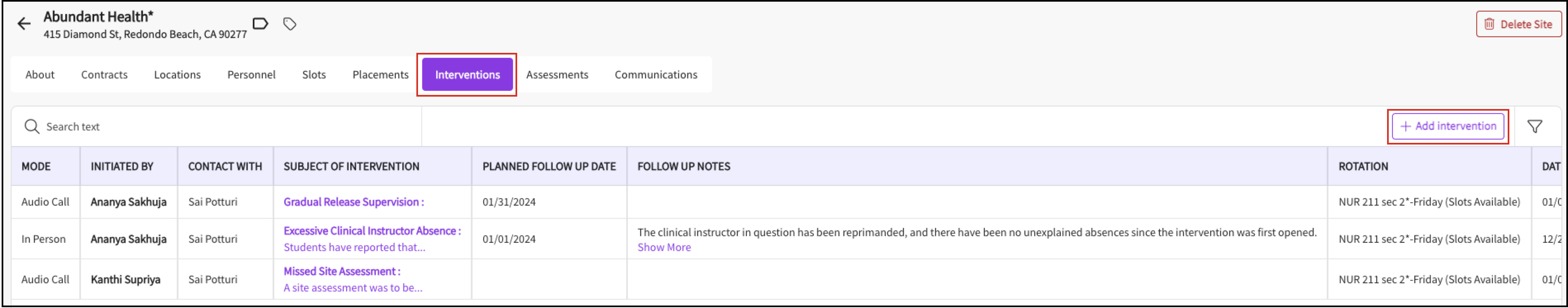The width and height of the screenshot is (1568, 308).
Task: Open the Slots tab
Action: click(314, 75)
